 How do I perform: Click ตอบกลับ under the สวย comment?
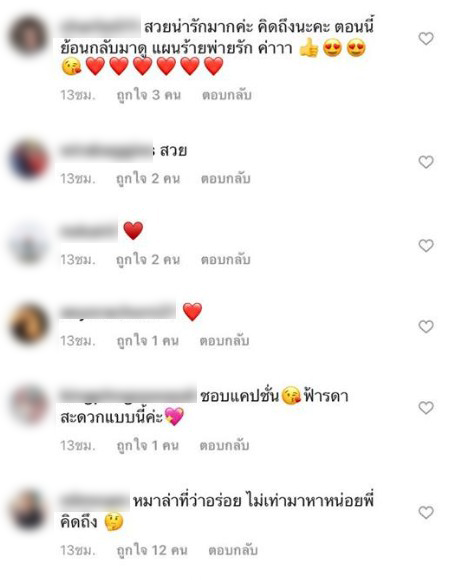coord(225,179)
